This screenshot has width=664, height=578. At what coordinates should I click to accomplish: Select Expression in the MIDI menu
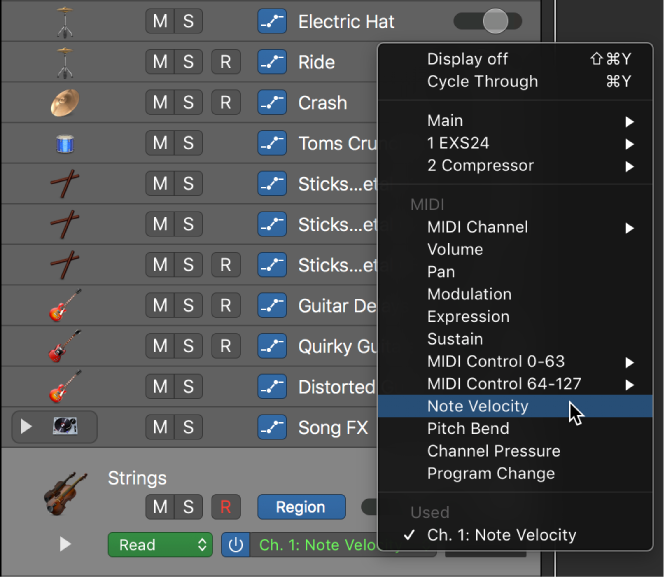click(x=515, y=317)
